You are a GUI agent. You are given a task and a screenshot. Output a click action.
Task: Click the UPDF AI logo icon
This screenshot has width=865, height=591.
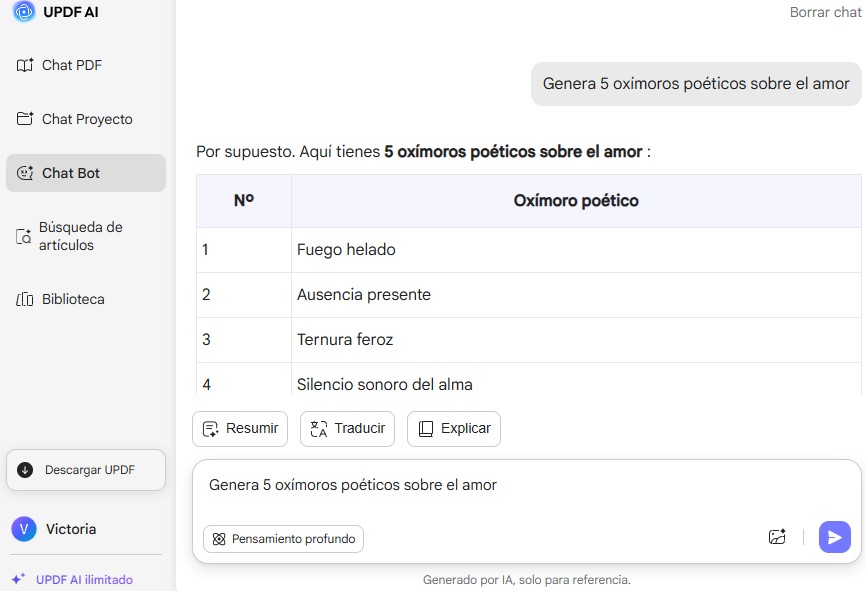24,12
